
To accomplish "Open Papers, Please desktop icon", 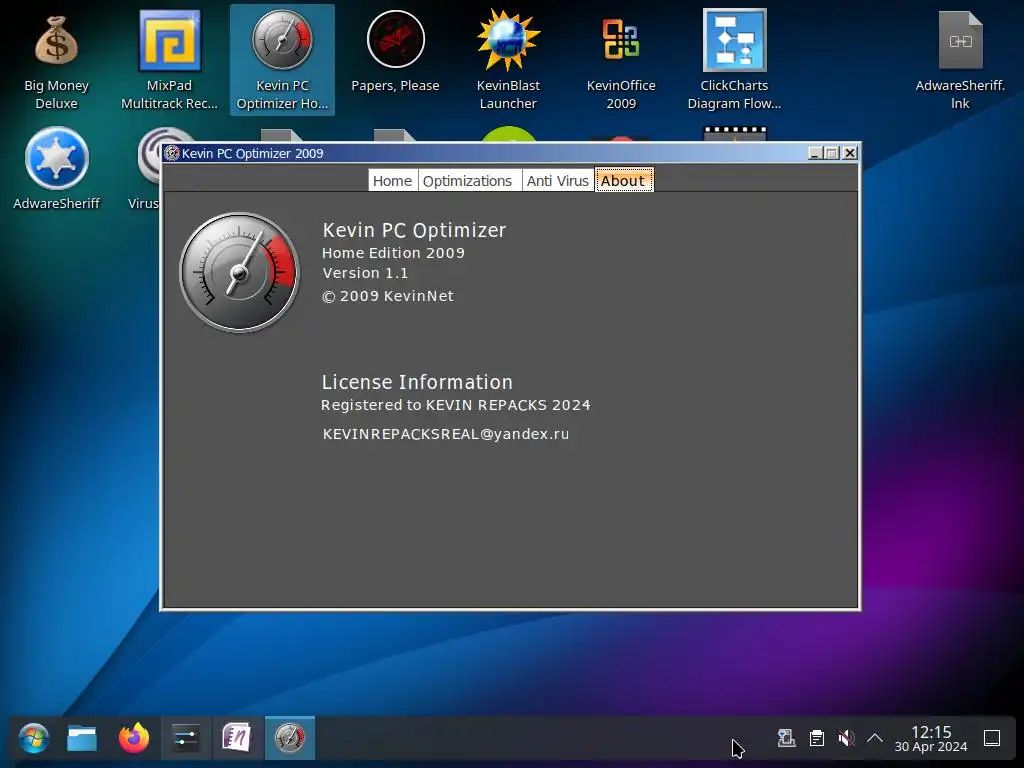I will point(395,52).
